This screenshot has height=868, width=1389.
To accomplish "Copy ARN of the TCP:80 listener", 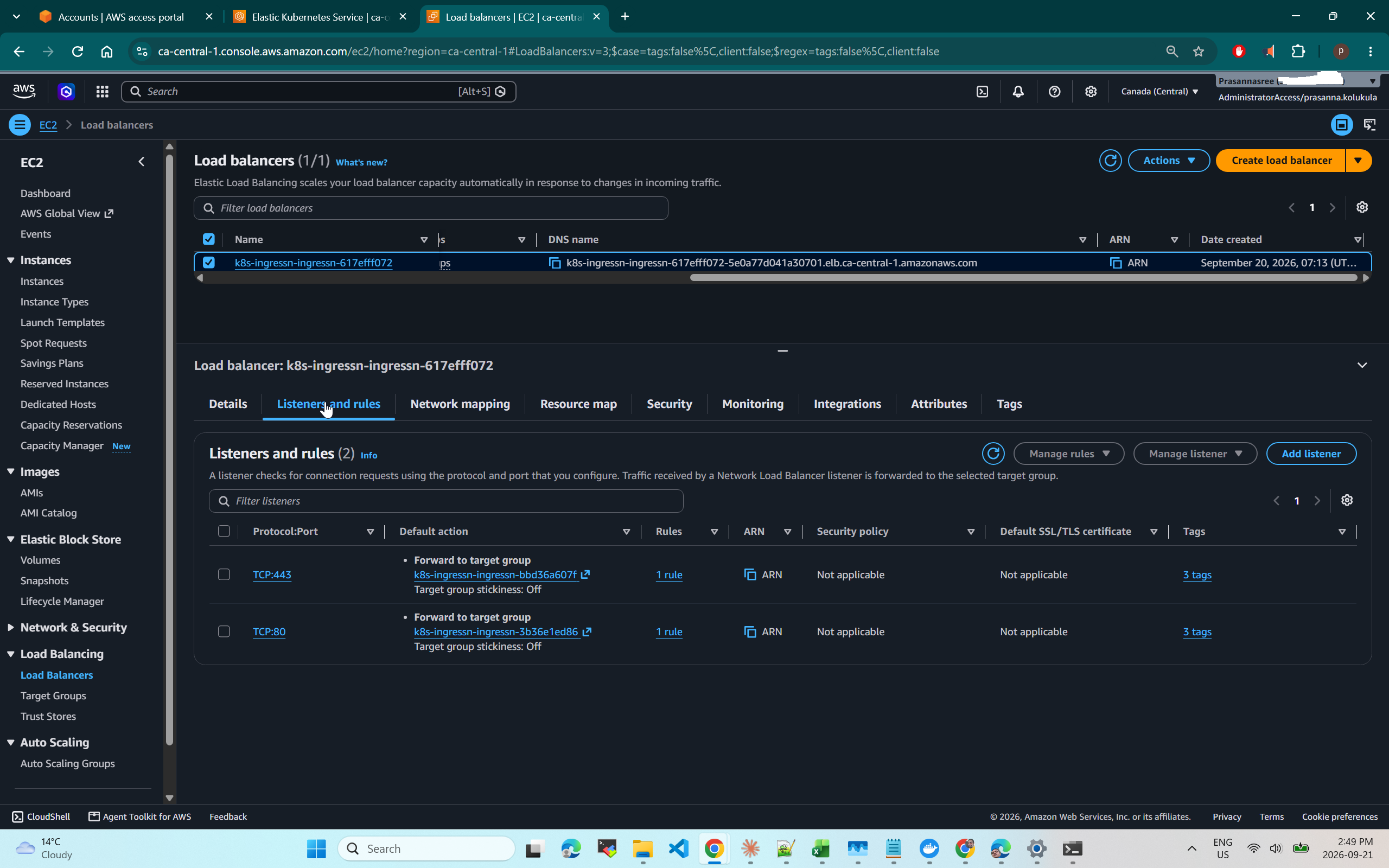I will pos(750,631).
